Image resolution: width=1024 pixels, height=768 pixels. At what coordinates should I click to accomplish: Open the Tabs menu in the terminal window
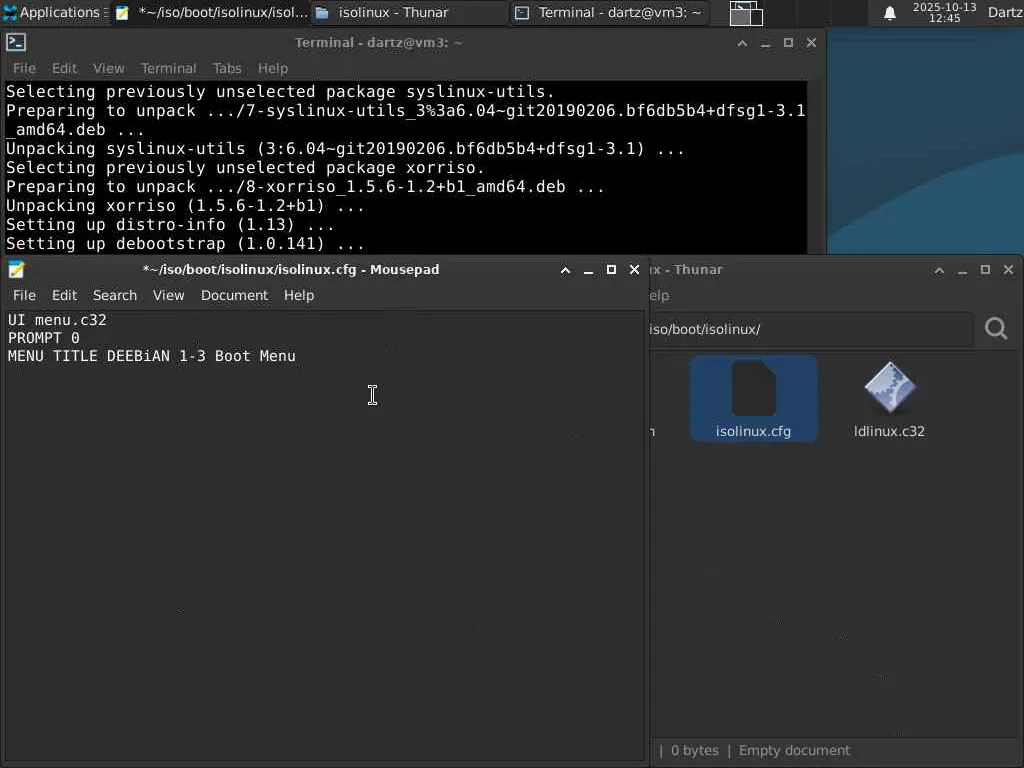coord(227,68)
